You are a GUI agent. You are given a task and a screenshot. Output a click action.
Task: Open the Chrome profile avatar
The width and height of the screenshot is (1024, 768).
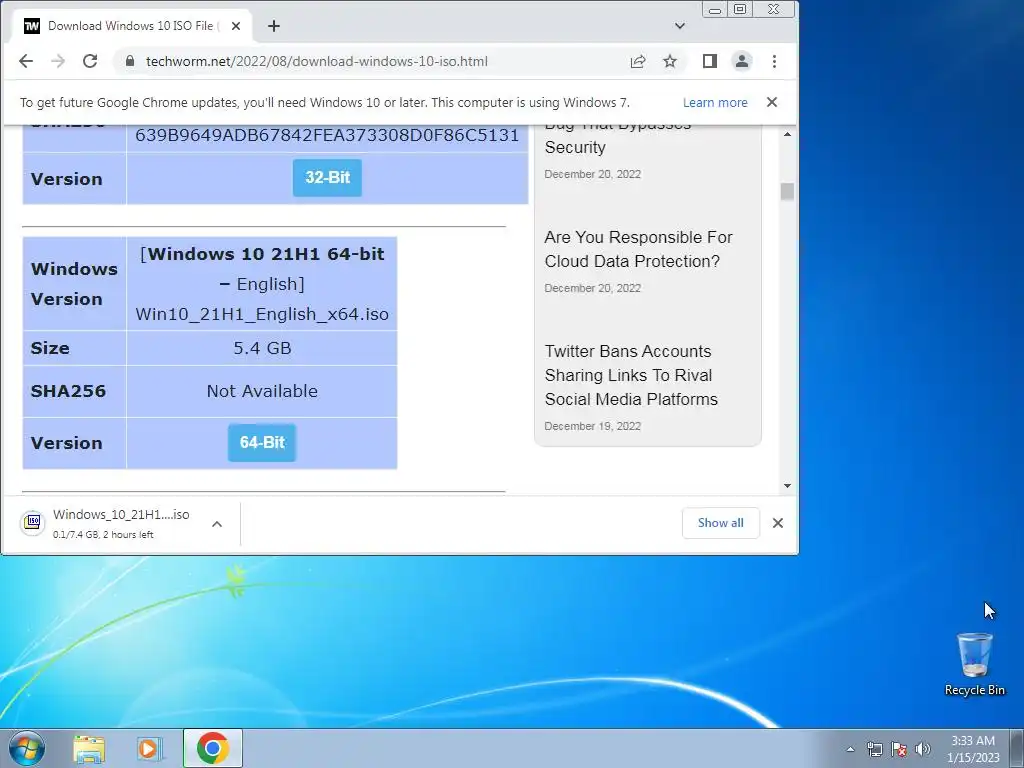pos(742,61)
